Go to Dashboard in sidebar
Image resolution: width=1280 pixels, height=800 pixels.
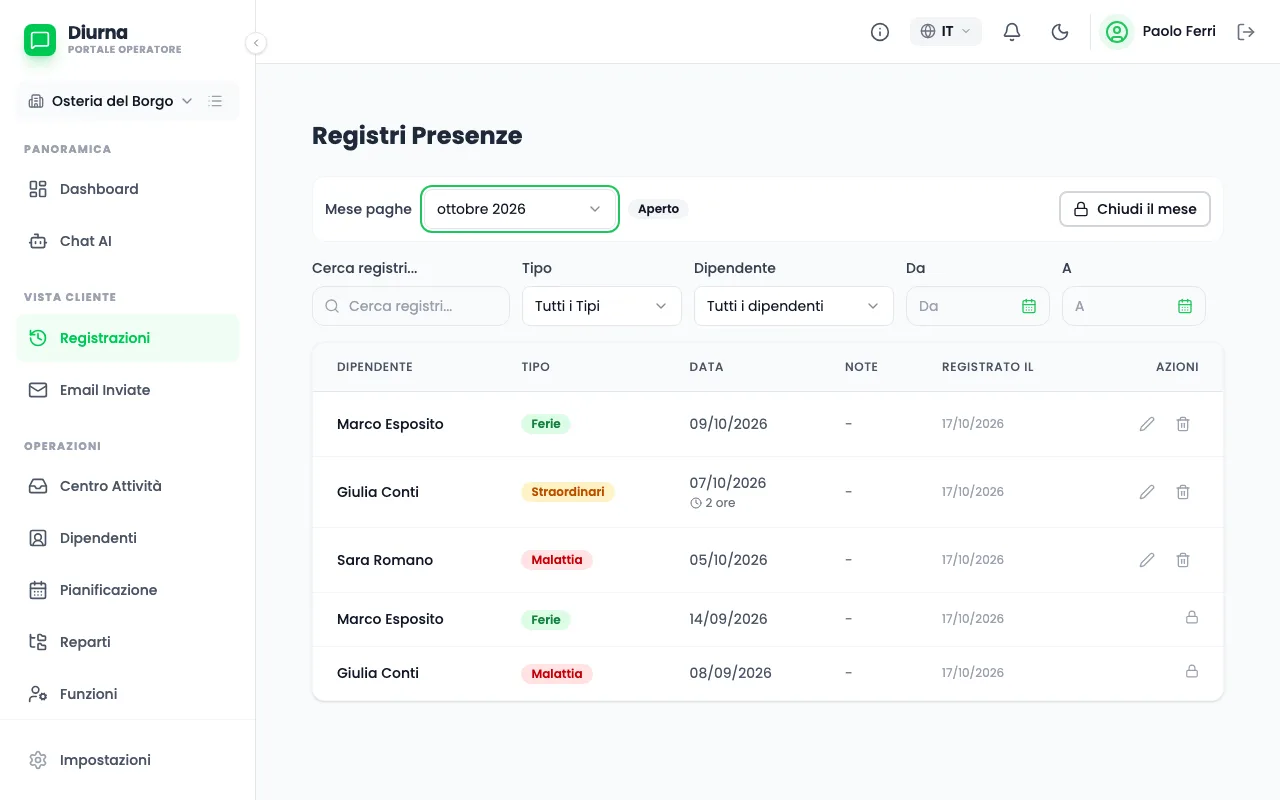coord(128,189)
